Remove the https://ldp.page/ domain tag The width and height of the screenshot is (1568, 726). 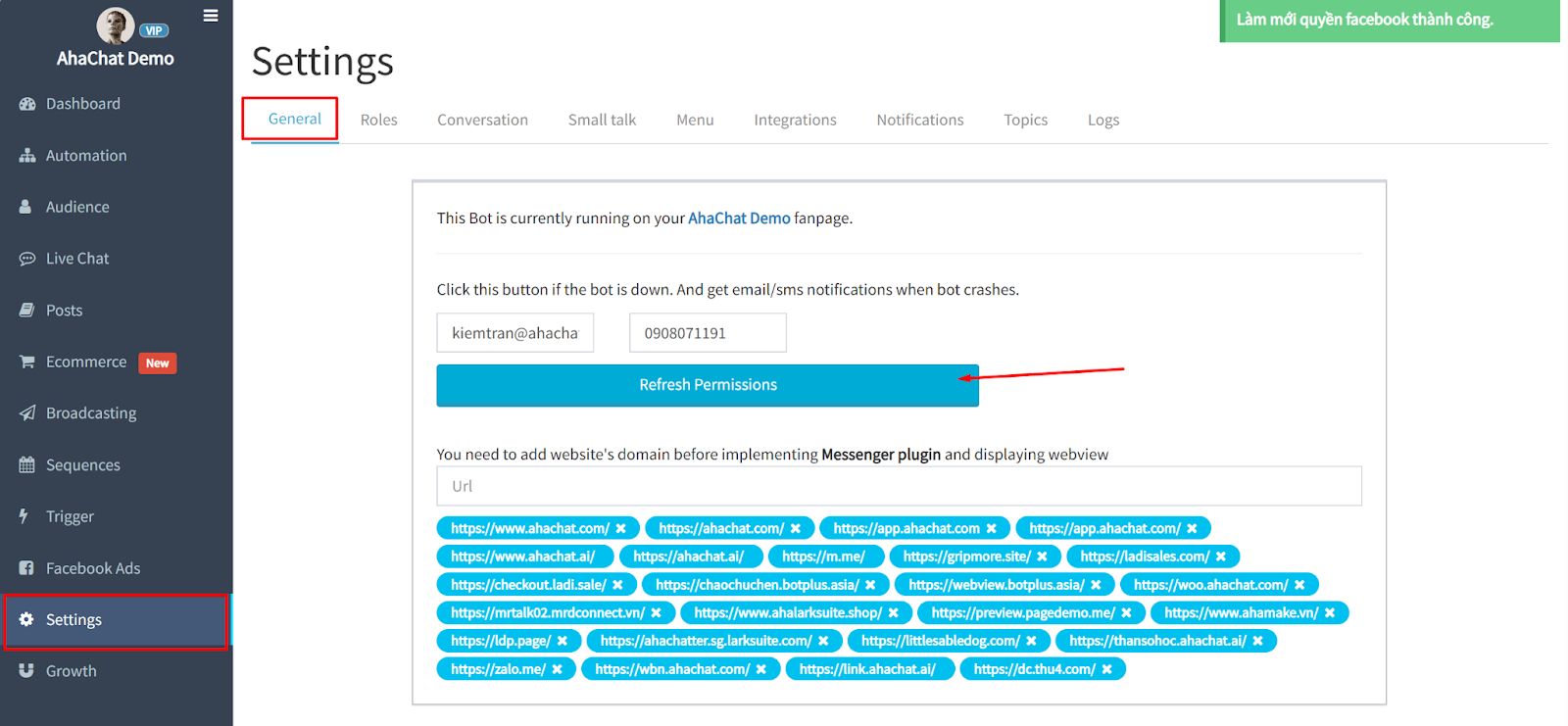563,641
